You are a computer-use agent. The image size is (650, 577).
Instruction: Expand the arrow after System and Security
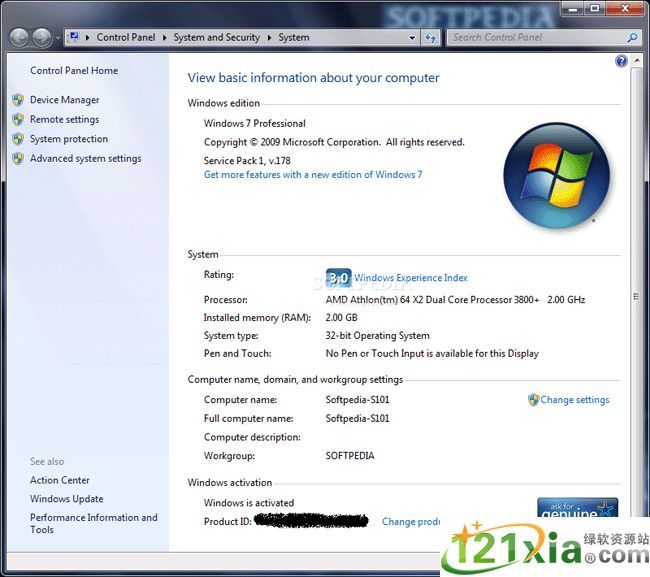[x=269, y=38]
